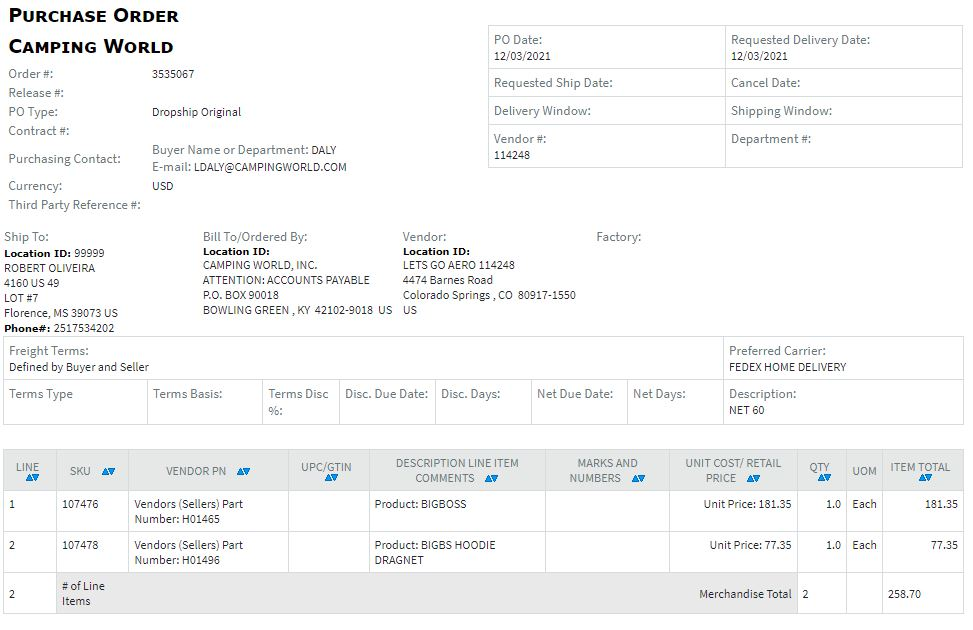
Task: Click '# of Line Items' label
Action: 83,593
